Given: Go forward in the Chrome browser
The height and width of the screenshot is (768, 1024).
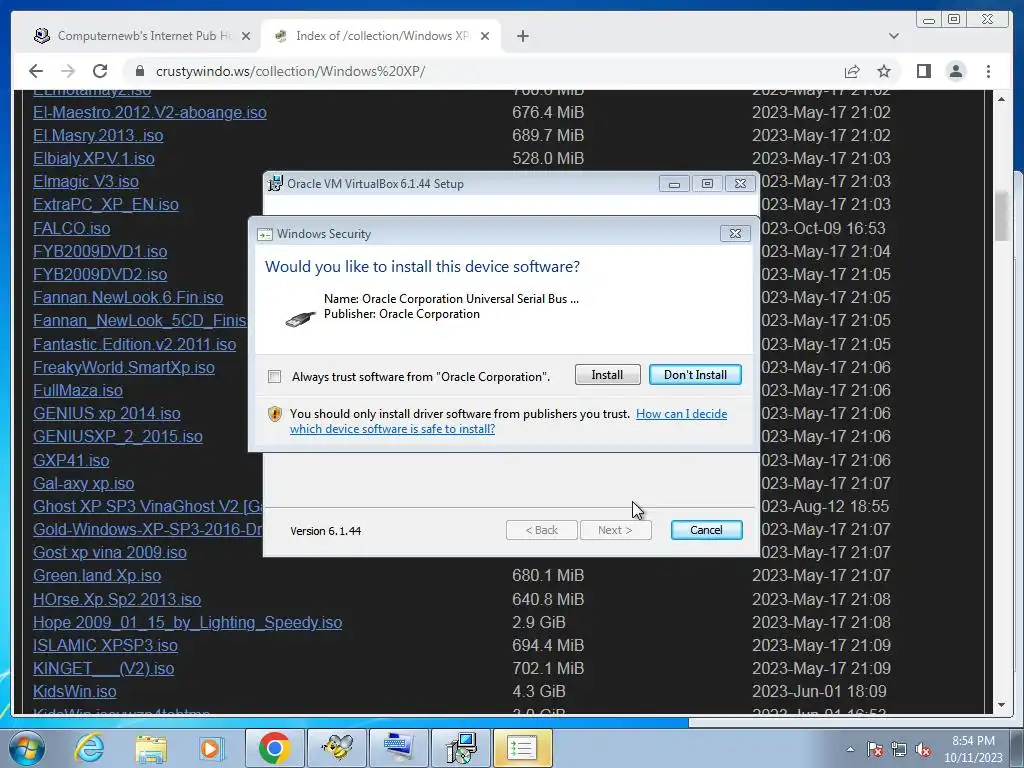Looking at the screenshot, I should point(67,71).
